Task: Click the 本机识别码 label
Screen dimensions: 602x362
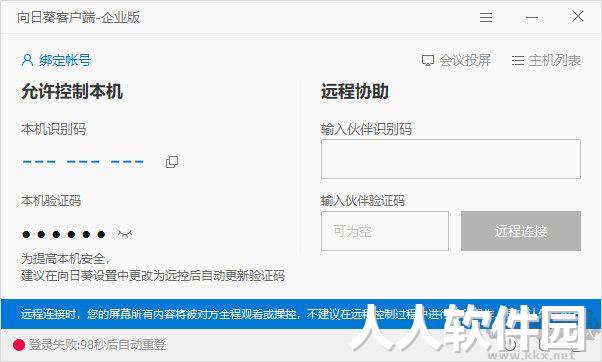Action: click(54, 129)
